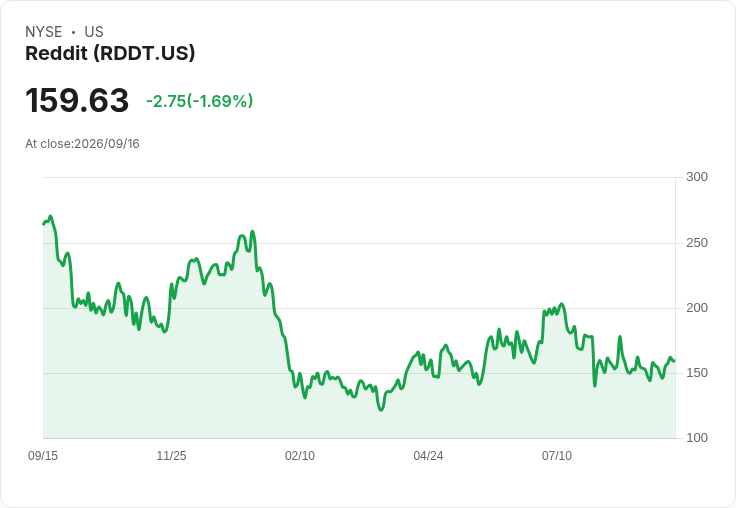Viewport: 736px width, 508px height.
Task: Click the US market label
Action: coord(94,31)
